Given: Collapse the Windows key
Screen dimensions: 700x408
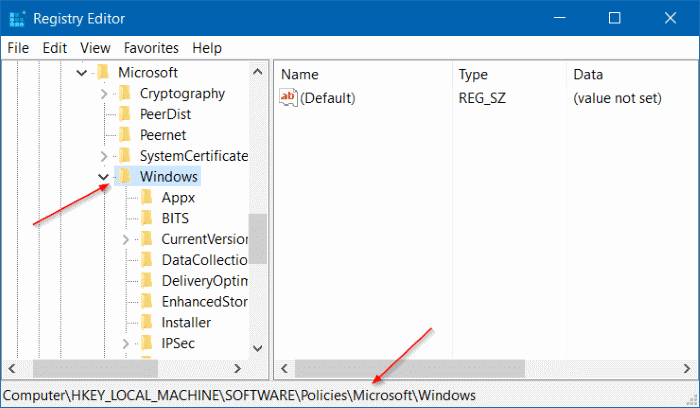Looking at the screenshot, I should (x=104, y=177).
